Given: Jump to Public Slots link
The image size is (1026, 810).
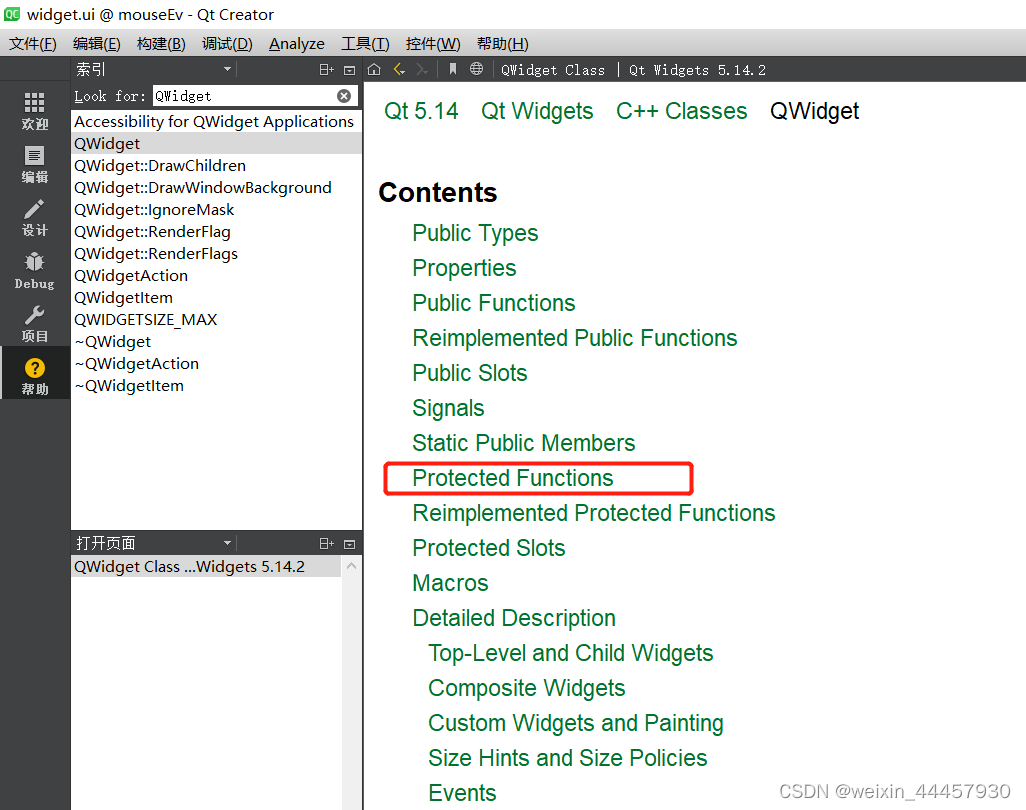Looking at the screenshot, I should (x=469, y=373).
